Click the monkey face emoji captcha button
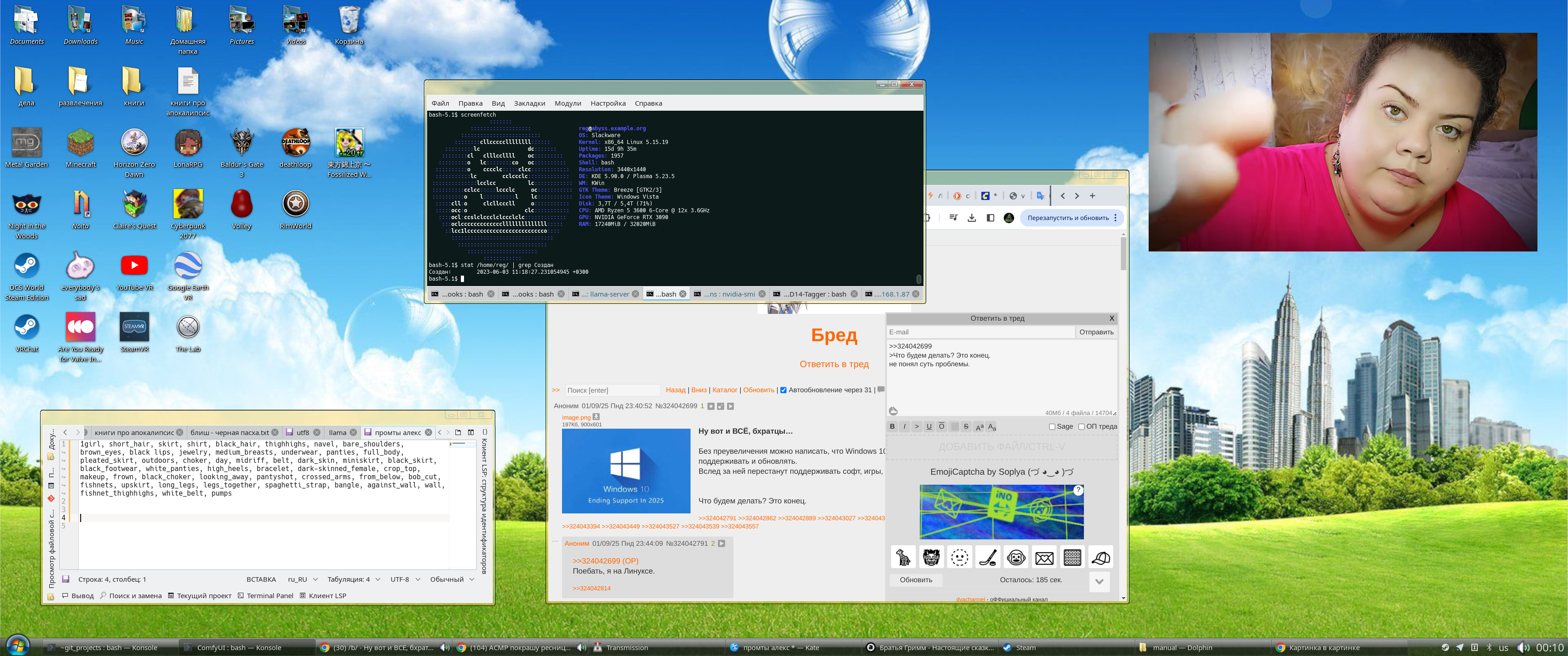 1015,557
